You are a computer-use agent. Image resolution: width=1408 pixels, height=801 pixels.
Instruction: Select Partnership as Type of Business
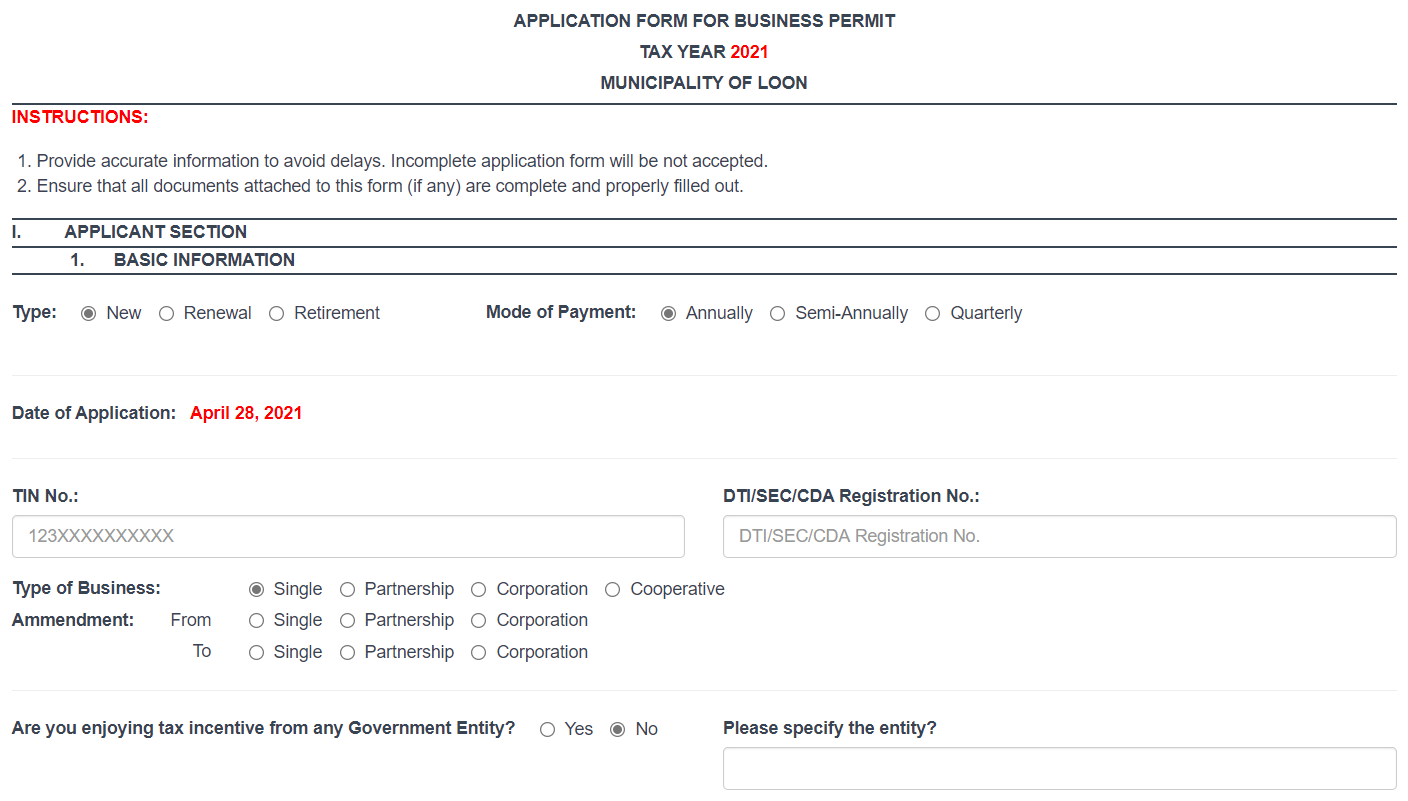tap(347, 590)
